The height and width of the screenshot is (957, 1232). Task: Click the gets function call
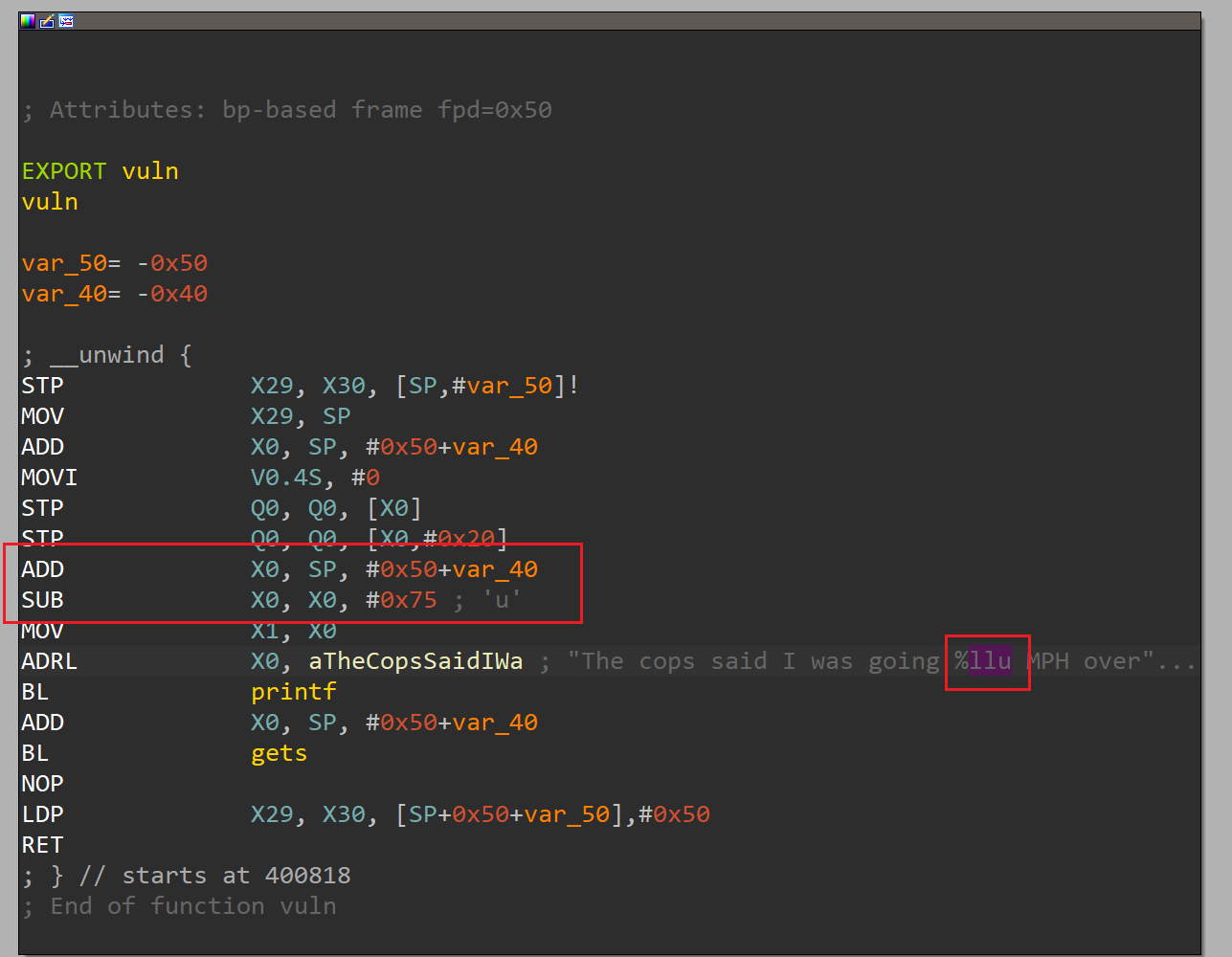(279, 753)
